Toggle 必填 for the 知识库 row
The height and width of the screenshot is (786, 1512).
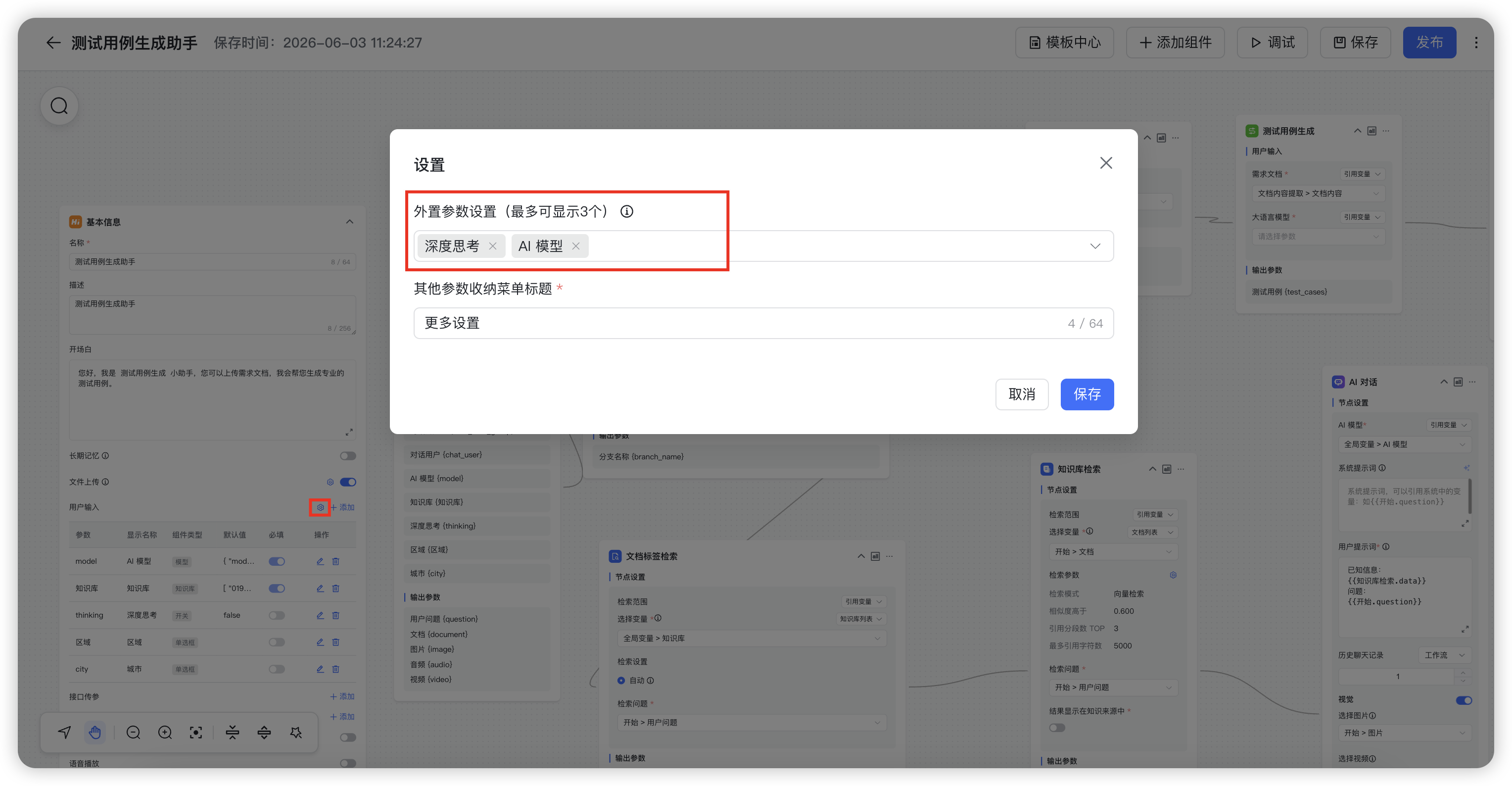coord(277,588)
